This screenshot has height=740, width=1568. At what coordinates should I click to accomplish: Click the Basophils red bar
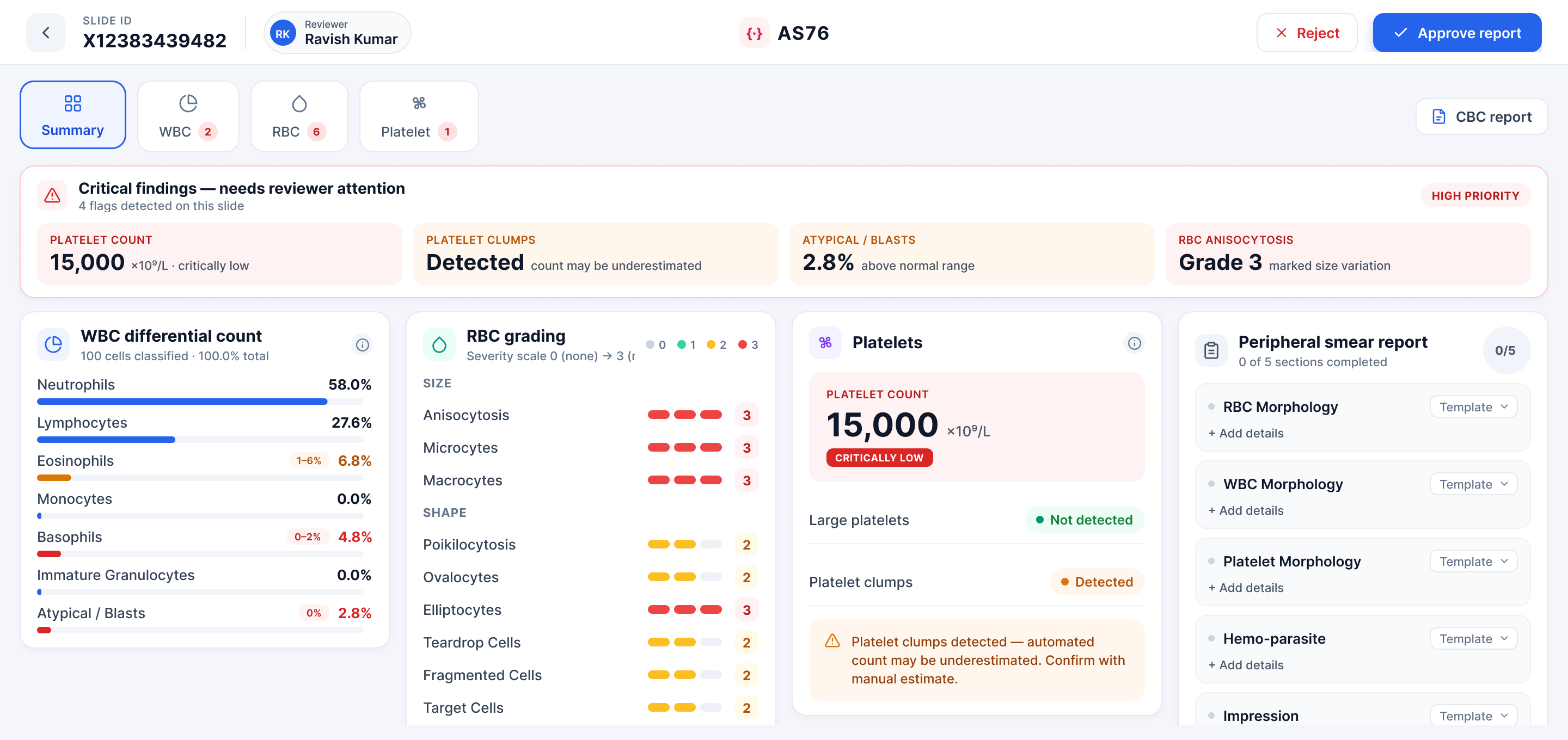(x=50, y=554)
